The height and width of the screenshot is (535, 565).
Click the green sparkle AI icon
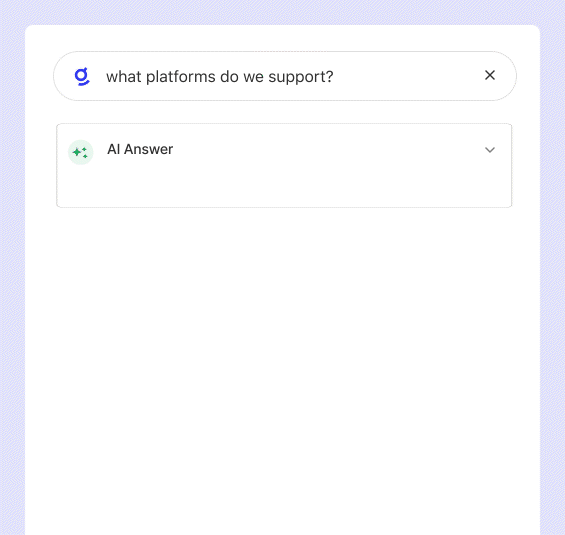(81, 152)
